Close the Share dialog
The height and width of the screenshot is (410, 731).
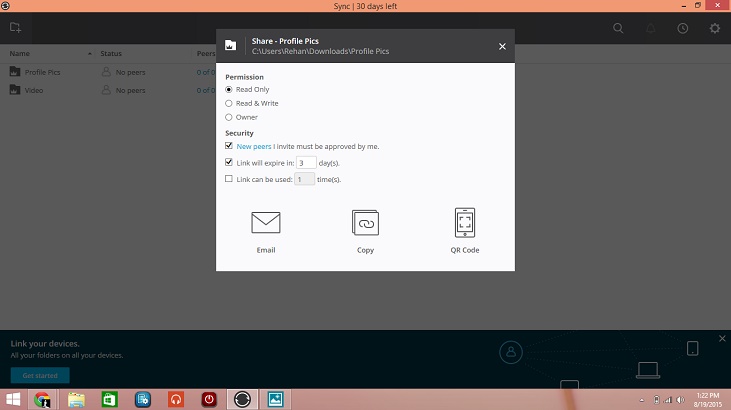point(502,46)
